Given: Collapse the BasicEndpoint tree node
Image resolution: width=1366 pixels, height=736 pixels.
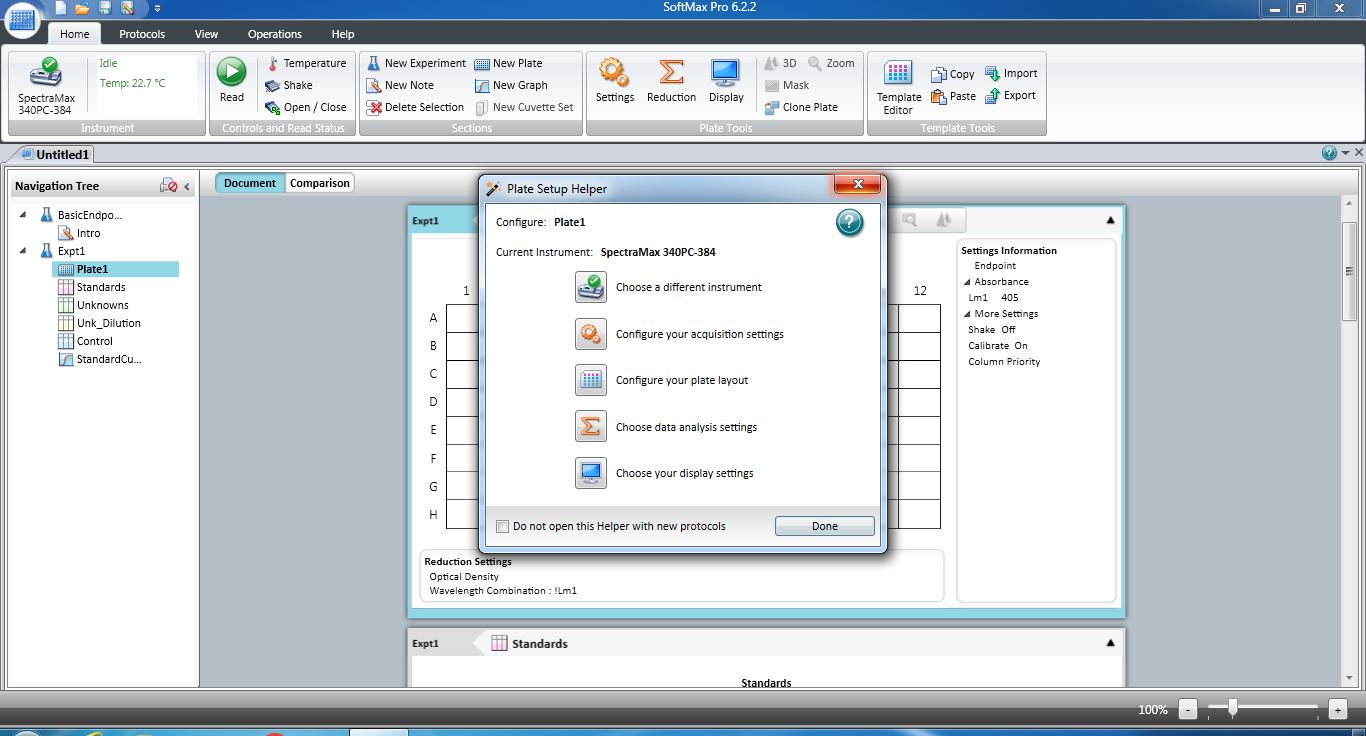Looking at the screenshot, I should coord(24,215).
